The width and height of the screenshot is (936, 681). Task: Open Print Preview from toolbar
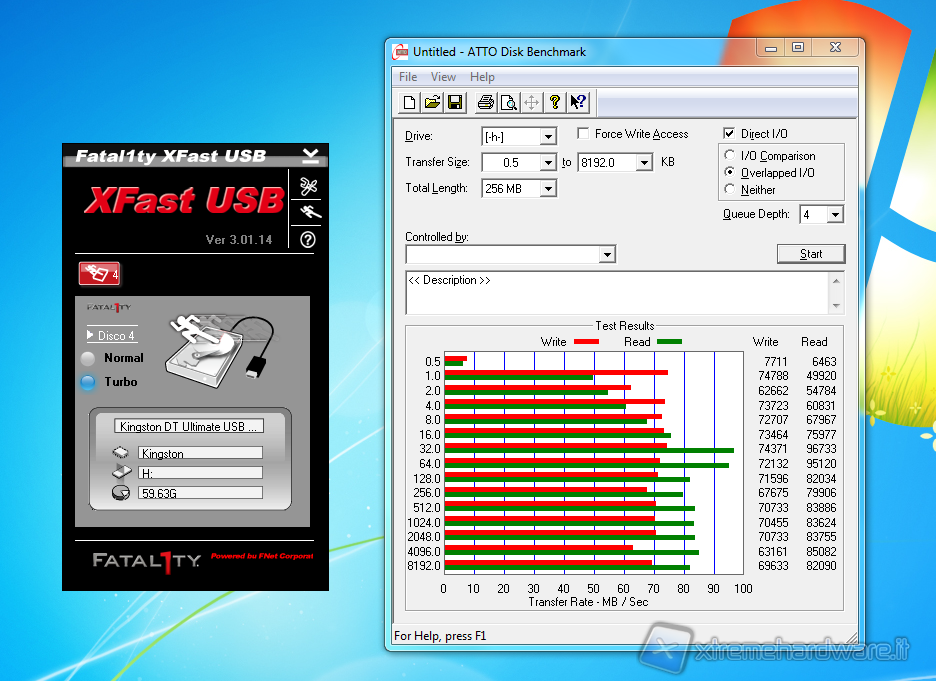pyautogui.click(x=508, y=102)
